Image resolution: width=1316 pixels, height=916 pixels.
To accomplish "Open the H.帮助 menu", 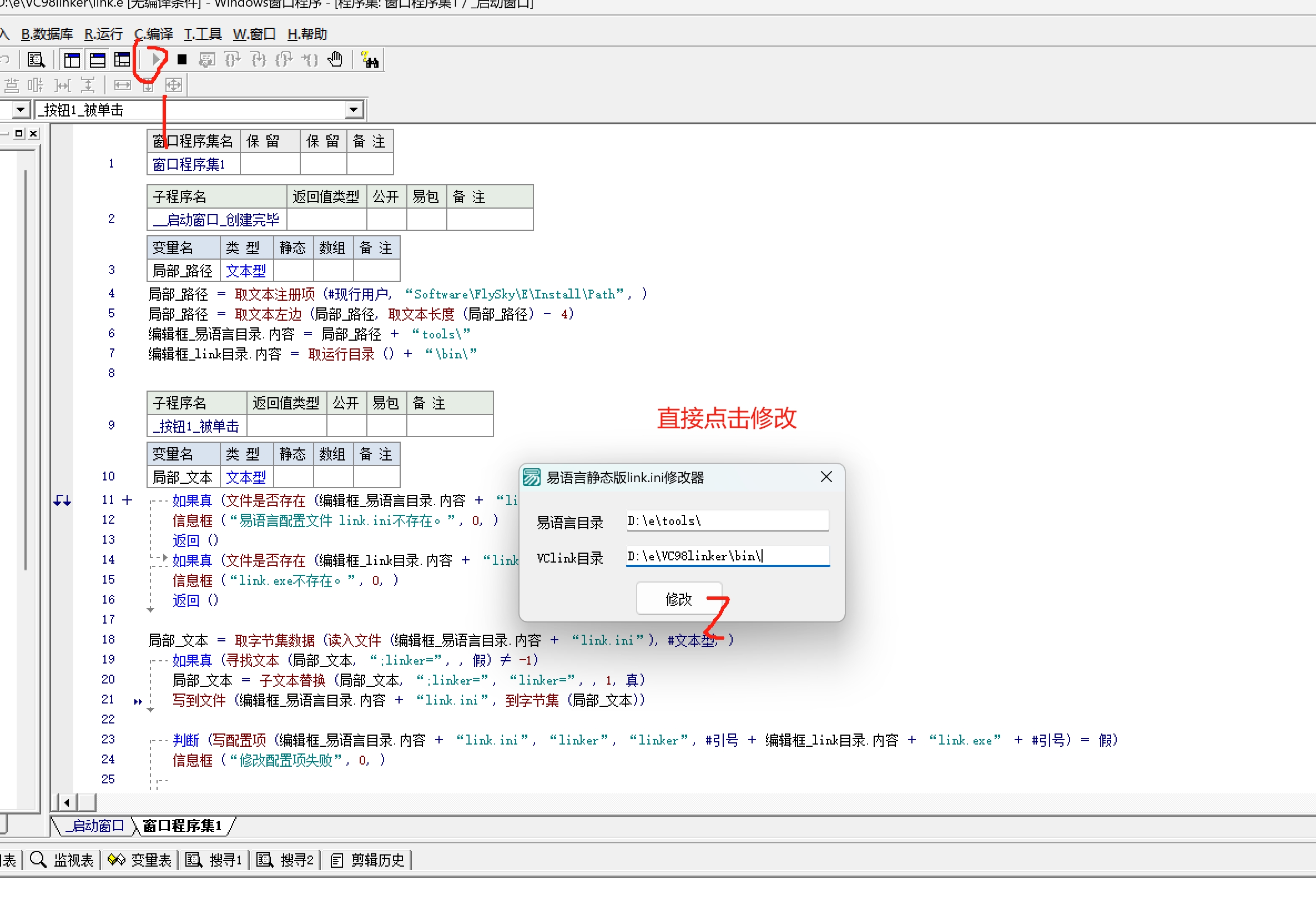I will (x=307, y=34).
